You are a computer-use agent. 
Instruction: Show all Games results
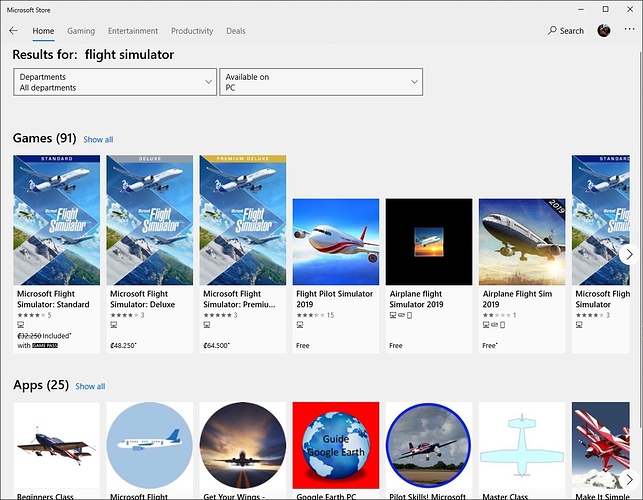pyautogui.click(x=98, y=139)
